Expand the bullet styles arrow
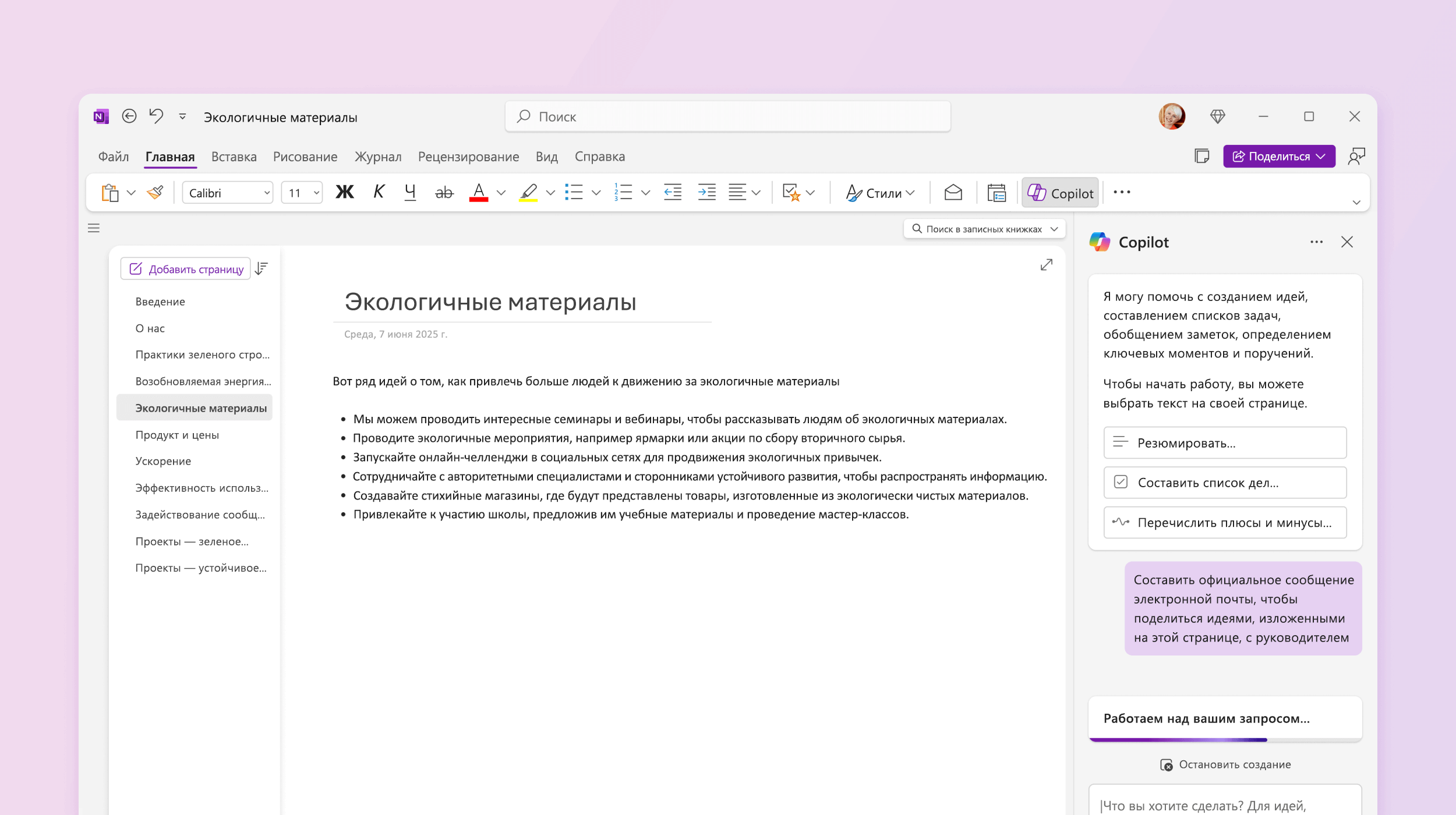Screen dimensions: 1456x815 click(x=596, y=193)
